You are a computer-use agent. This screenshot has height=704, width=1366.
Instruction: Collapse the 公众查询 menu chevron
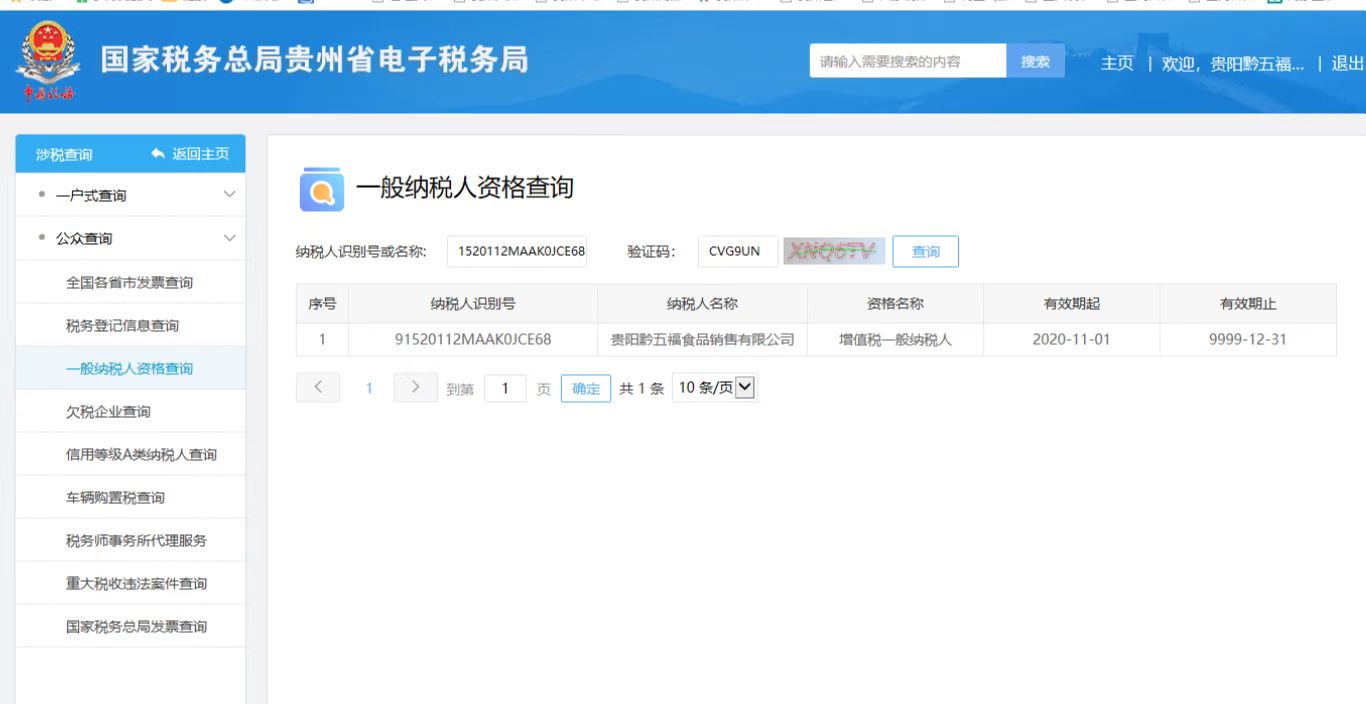coord(229,238)
